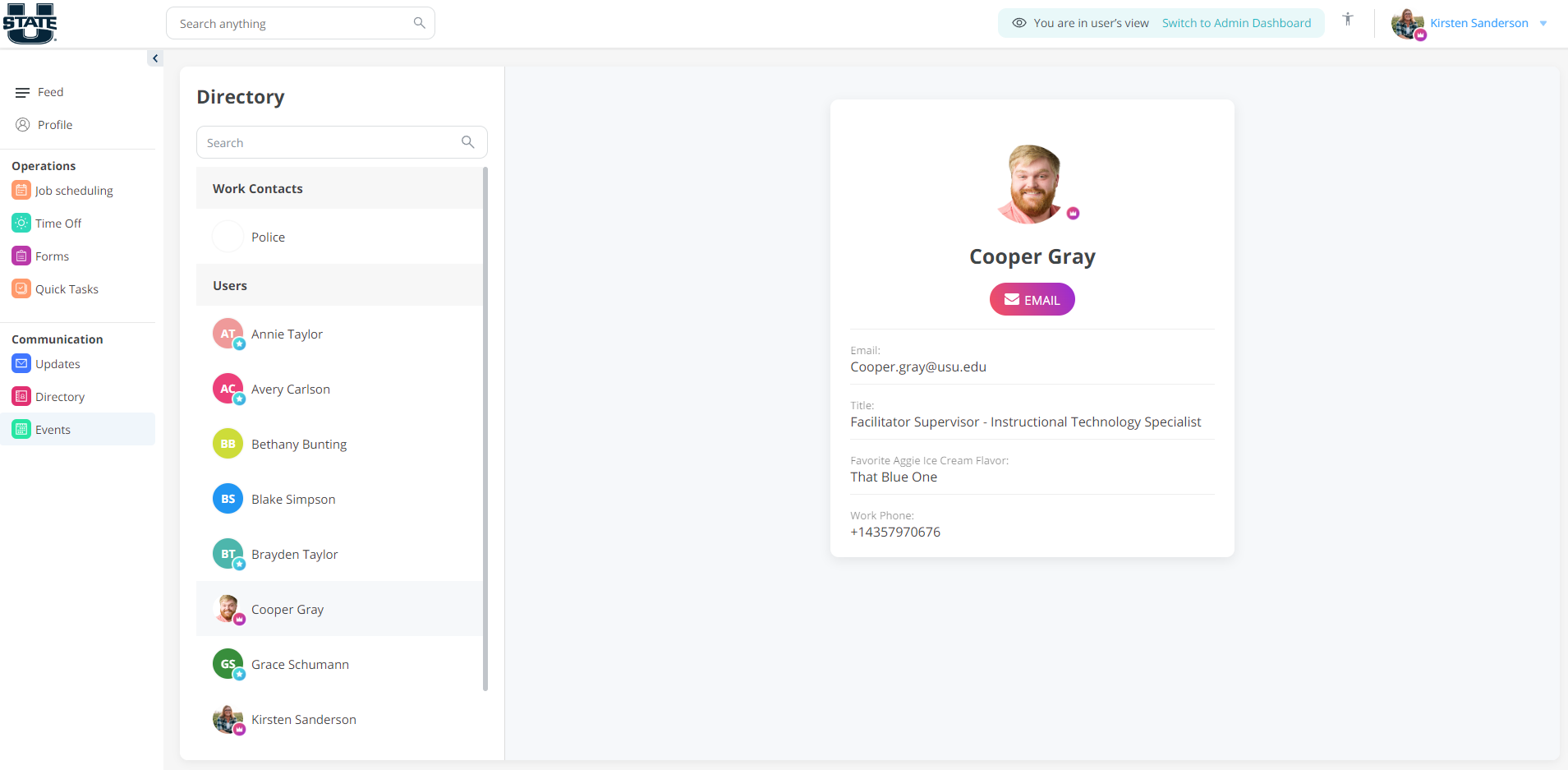1568x770 pixels.
Task: Click the accessibility icon in the top bar
Action: click(x=1347, y=18)
